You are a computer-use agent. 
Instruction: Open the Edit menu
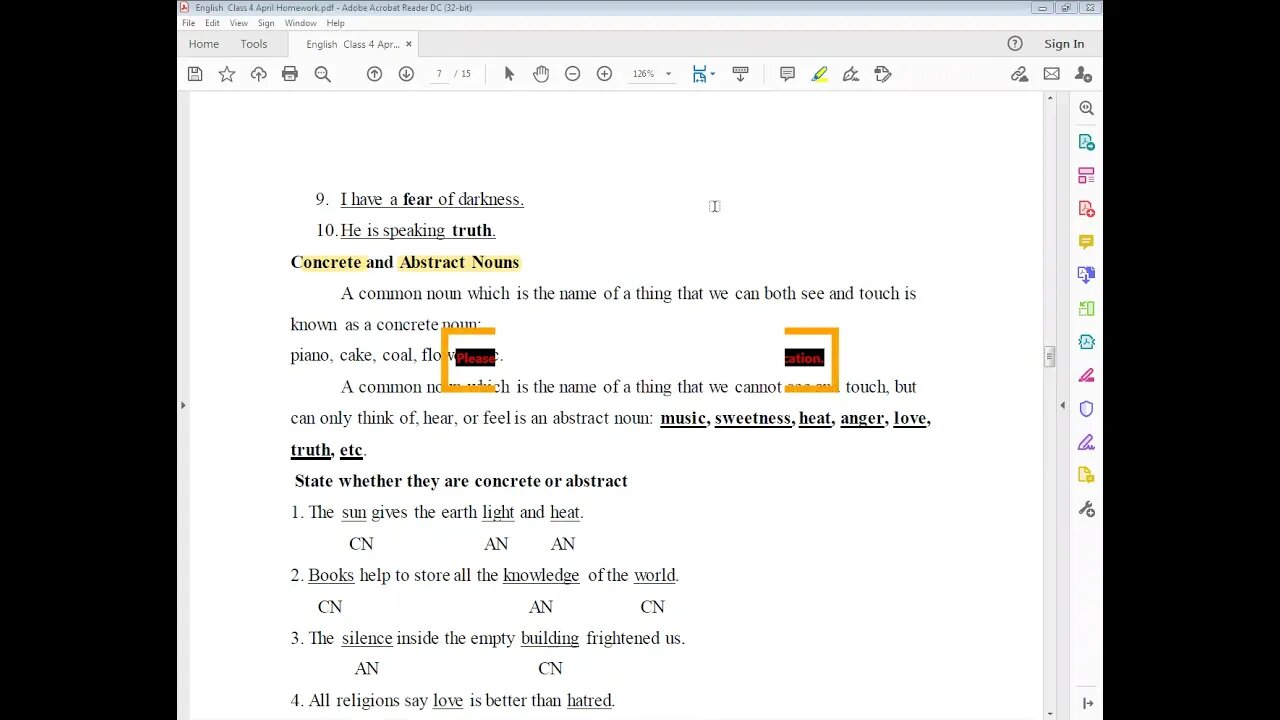[212, 23]
